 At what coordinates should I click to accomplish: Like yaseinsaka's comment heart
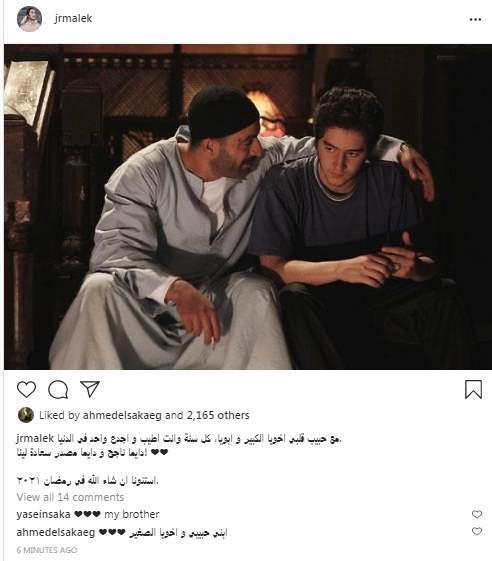click(477, 514)
